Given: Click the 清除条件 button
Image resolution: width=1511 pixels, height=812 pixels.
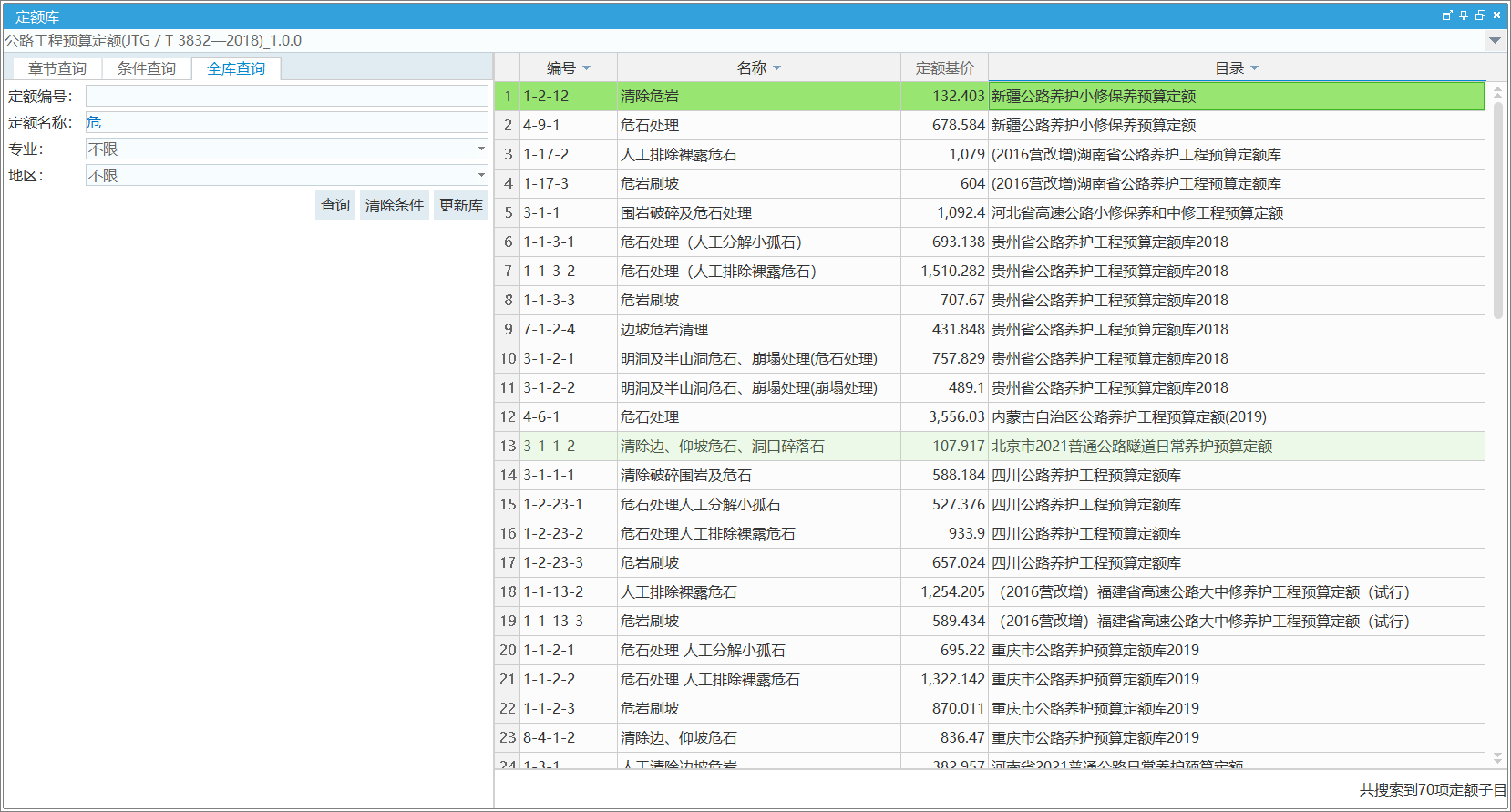Looking at the screenshot, I should pyautogui.click(x=395, y=205).
